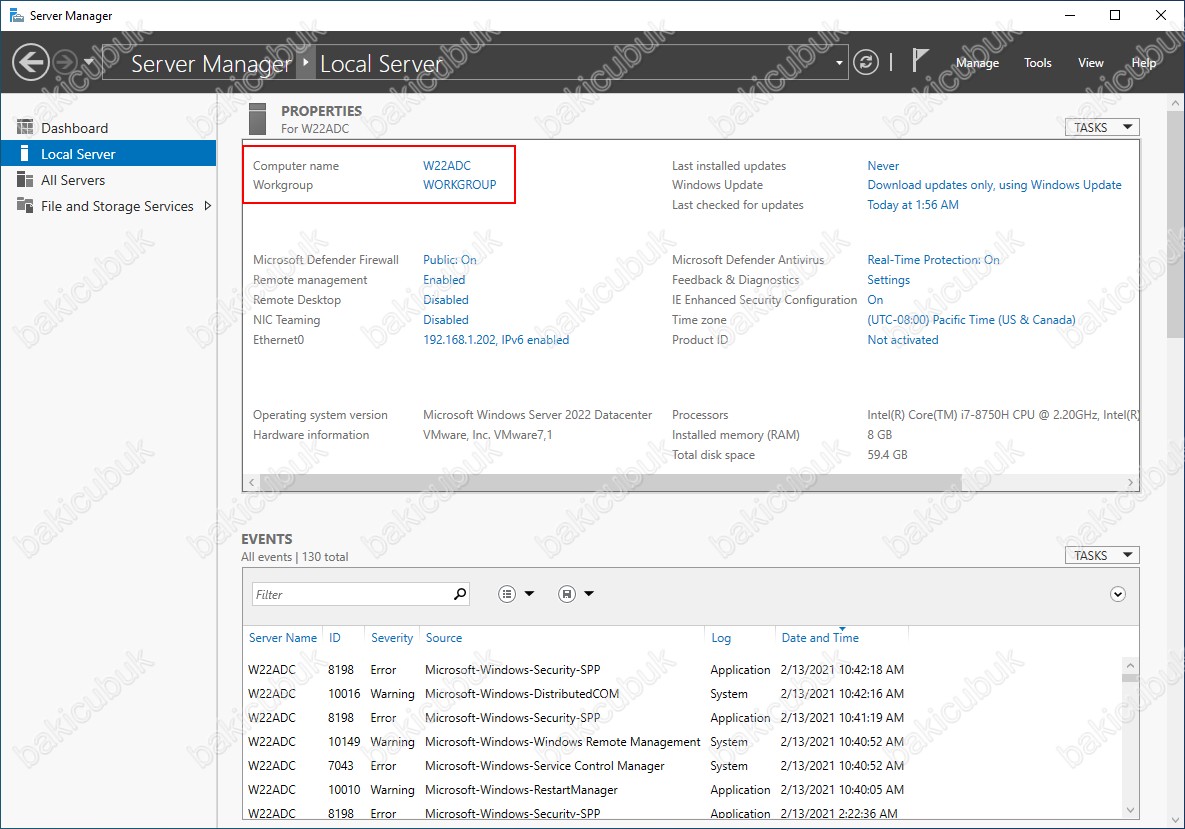
Task: Click the forward navigation arrow
Action: coord(67,63)
